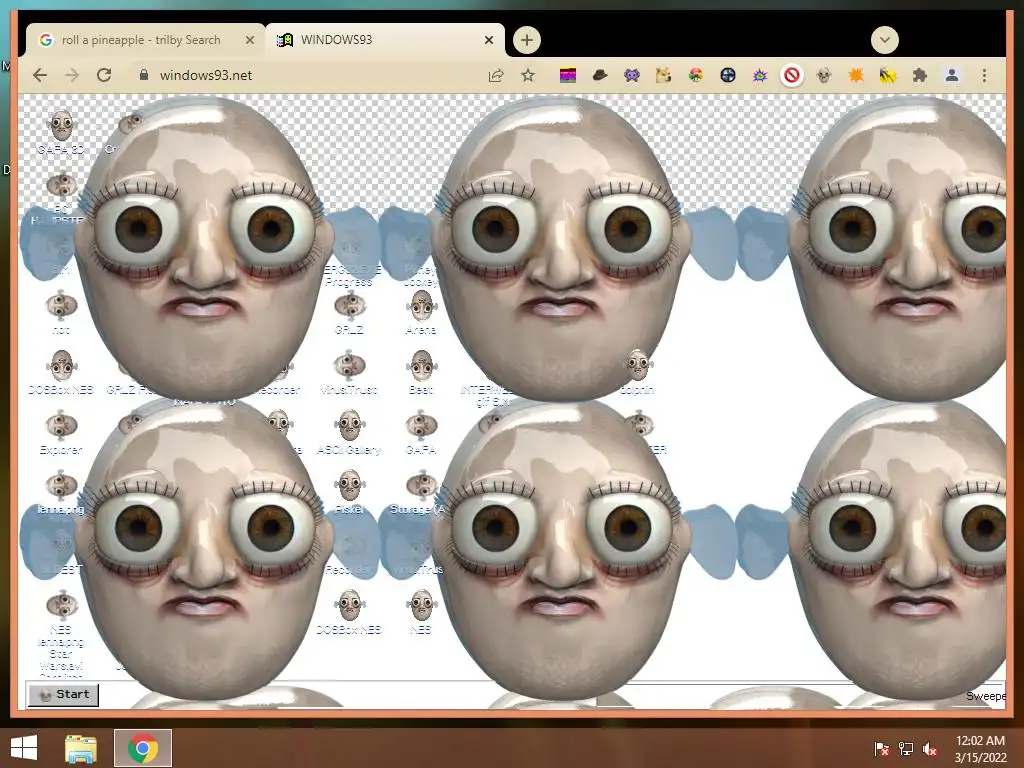Screen dimensions: 1024x768
Task: Click the muted volume tray icon
Action: tap(930, 749)
